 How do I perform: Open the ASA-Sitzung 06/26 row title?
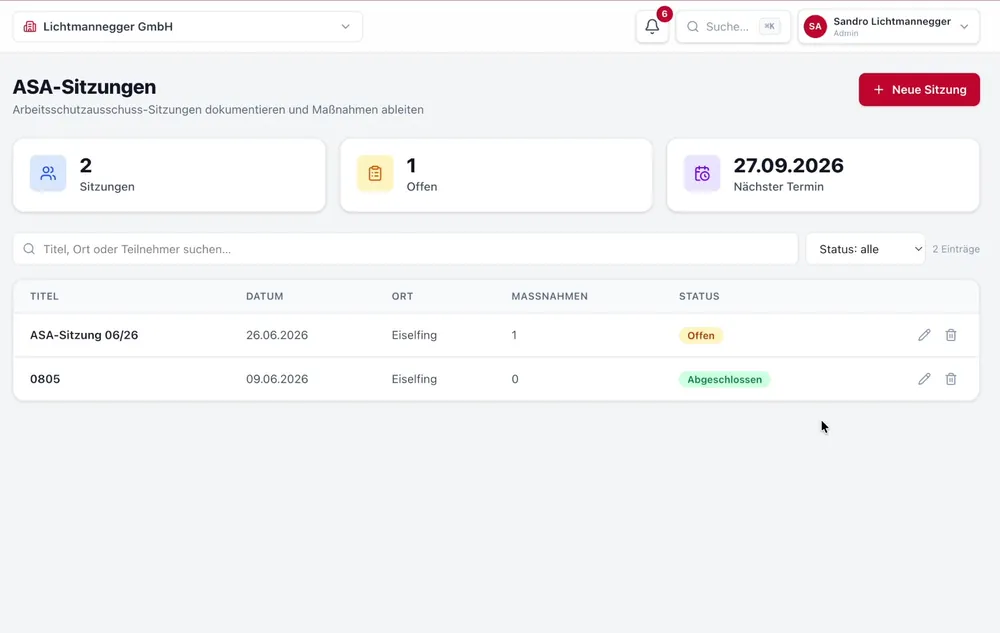(x=84, y=335)
